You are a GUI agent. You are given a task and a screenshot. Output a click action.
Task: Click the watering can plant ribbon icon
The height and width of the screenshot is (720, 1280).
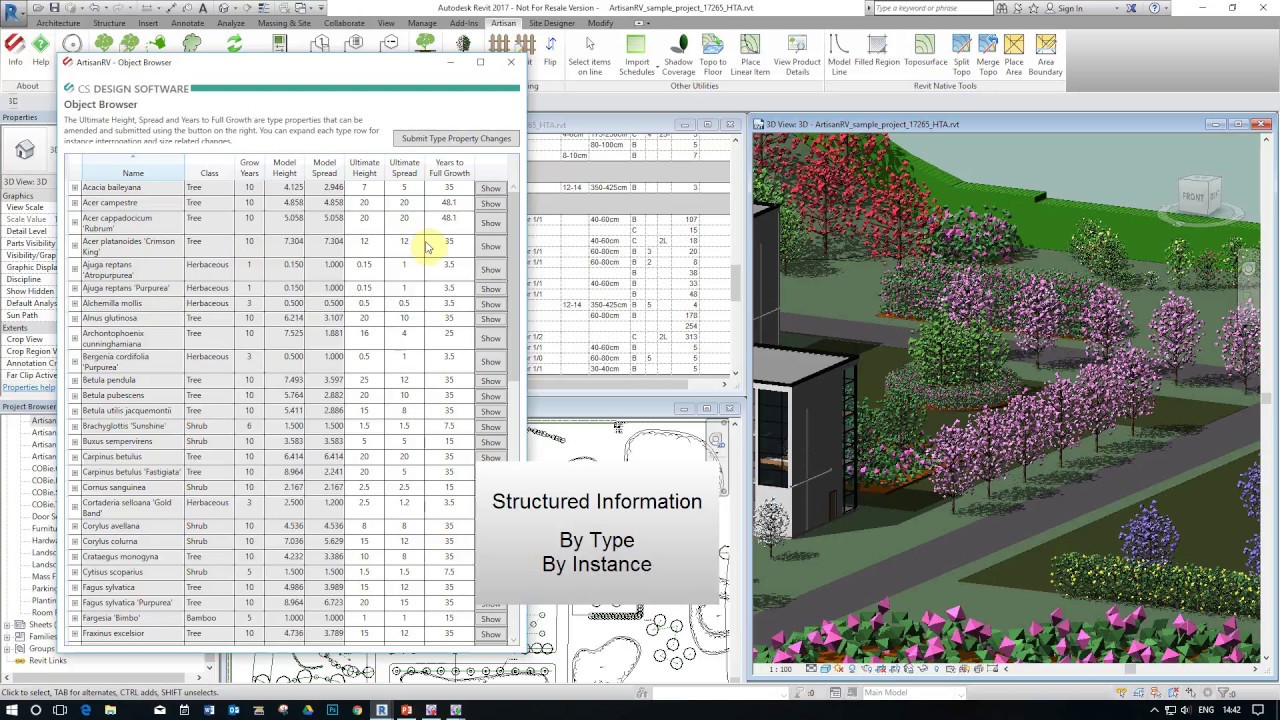tap(157, 44)
